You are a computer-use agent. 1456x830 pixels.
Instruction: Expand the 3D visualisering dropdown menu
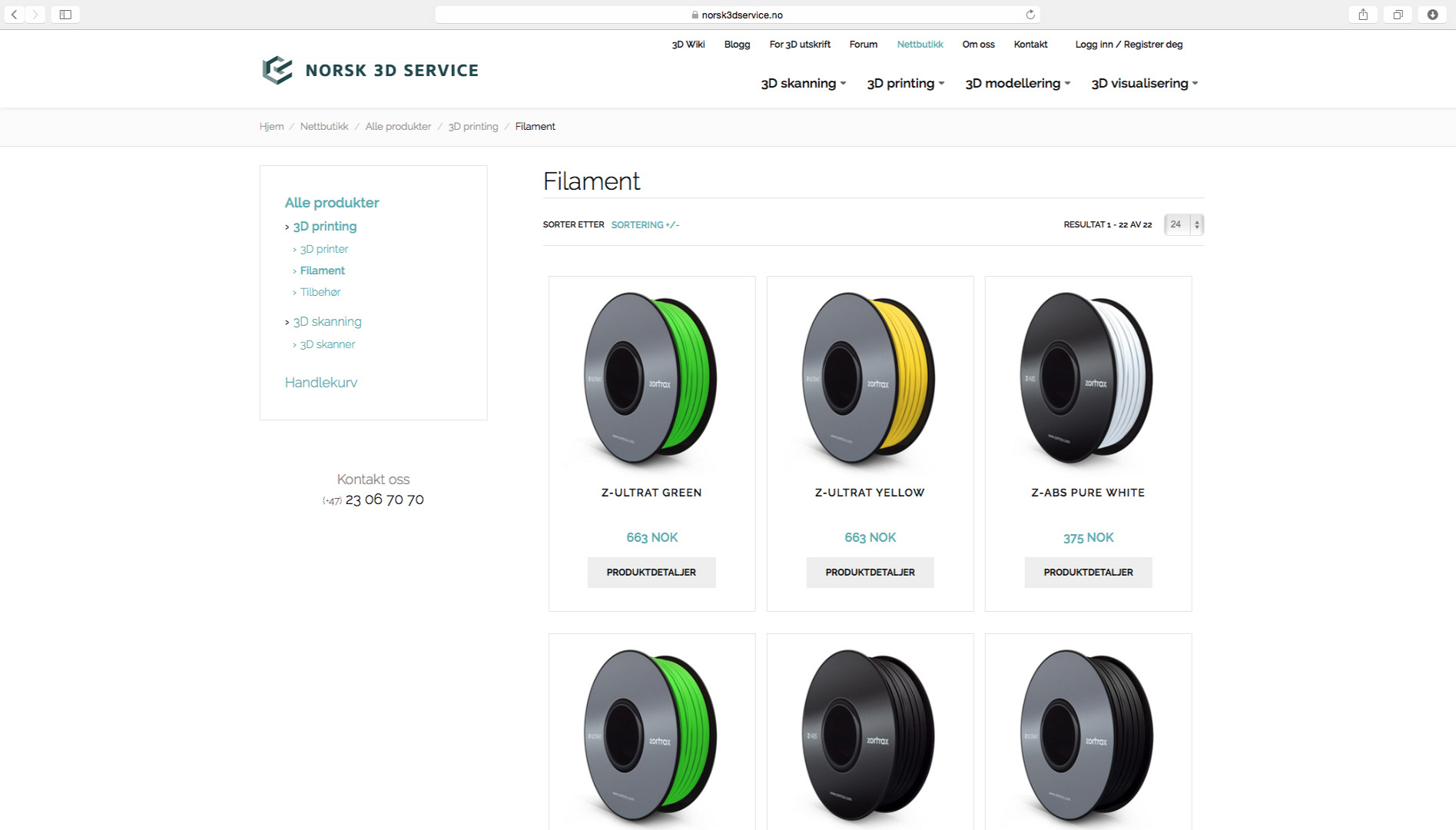(x=1144, y=83)
